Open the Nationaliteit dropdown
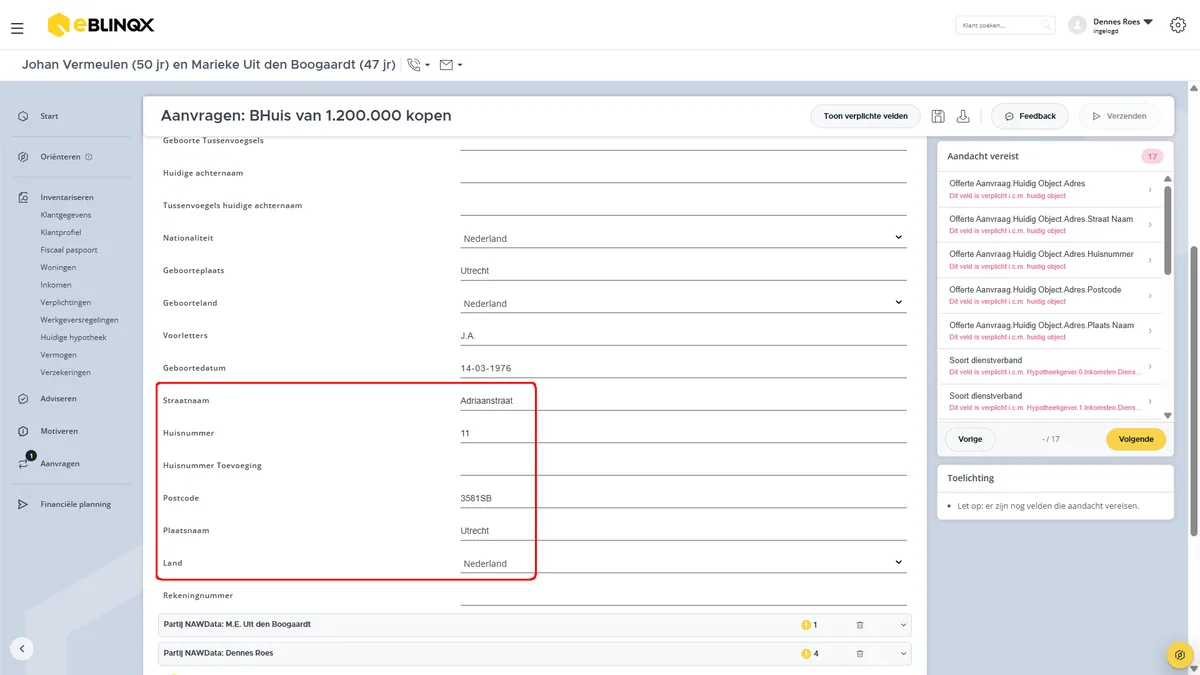 pyautogui.click(x=683, y=238)
